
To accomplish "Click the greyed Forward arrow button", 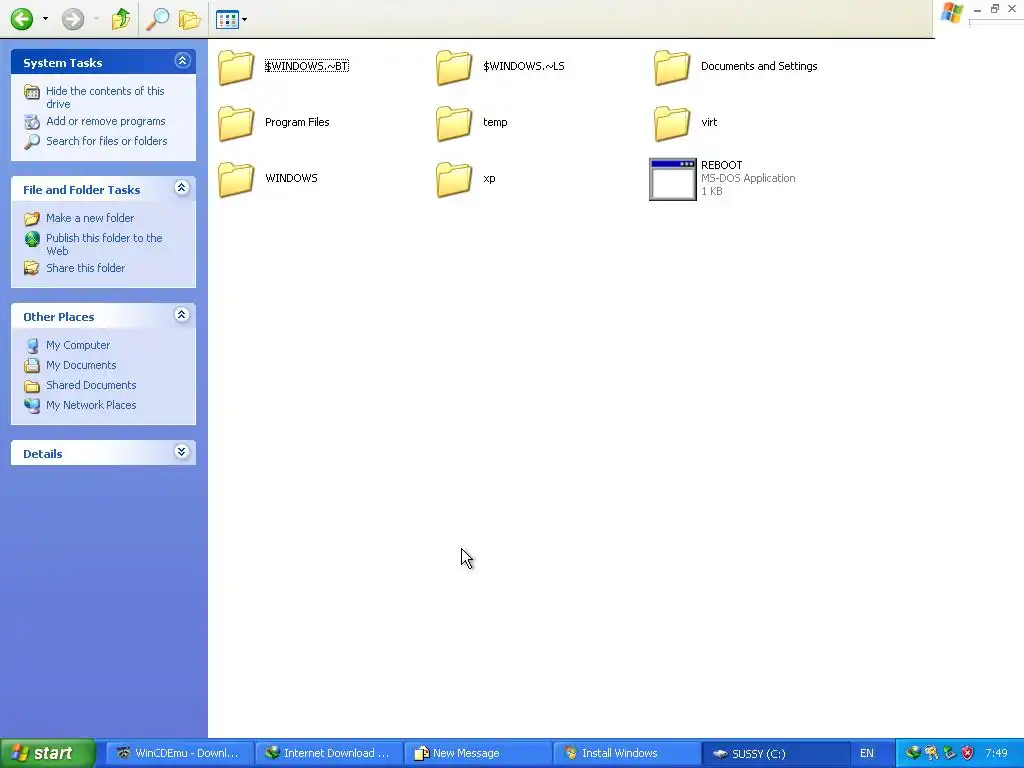I will 72,19.
